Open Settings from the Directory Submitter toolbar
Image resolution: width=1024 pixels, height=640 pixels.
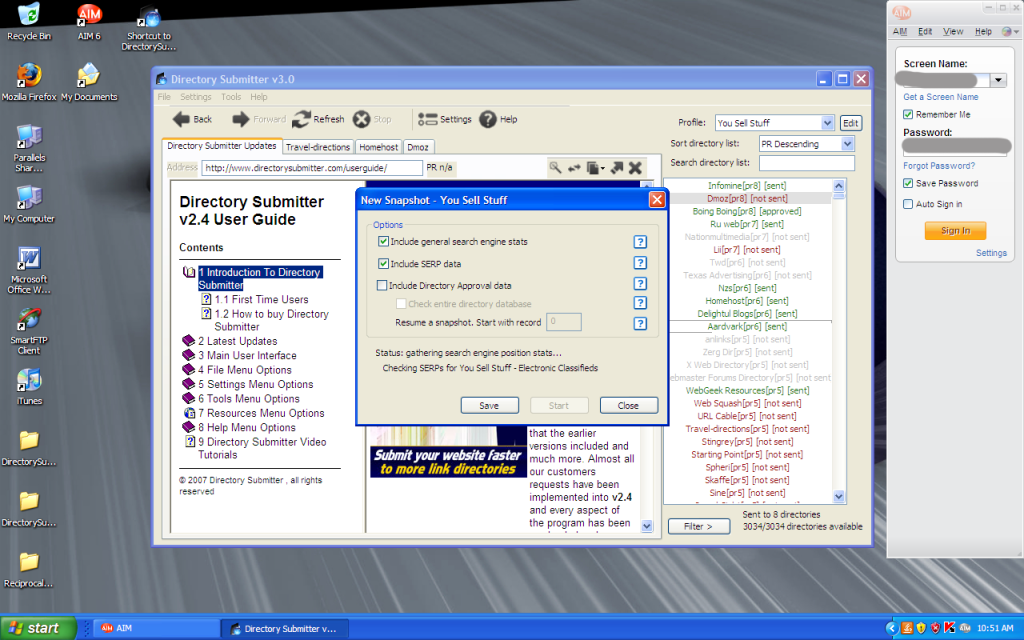point(444,120)
